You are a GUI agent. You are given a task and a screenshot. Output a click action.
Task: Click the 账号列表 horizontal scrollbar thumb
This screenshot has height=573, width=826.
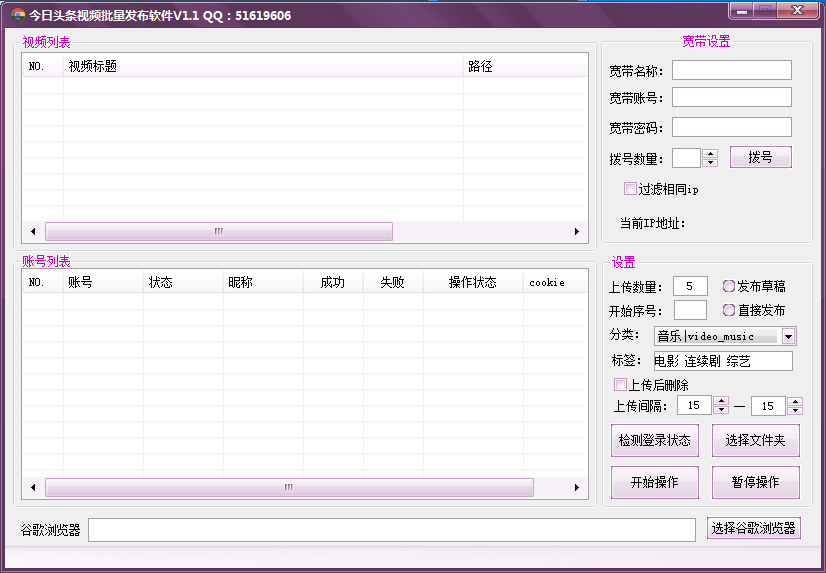(x=289, y=487)
